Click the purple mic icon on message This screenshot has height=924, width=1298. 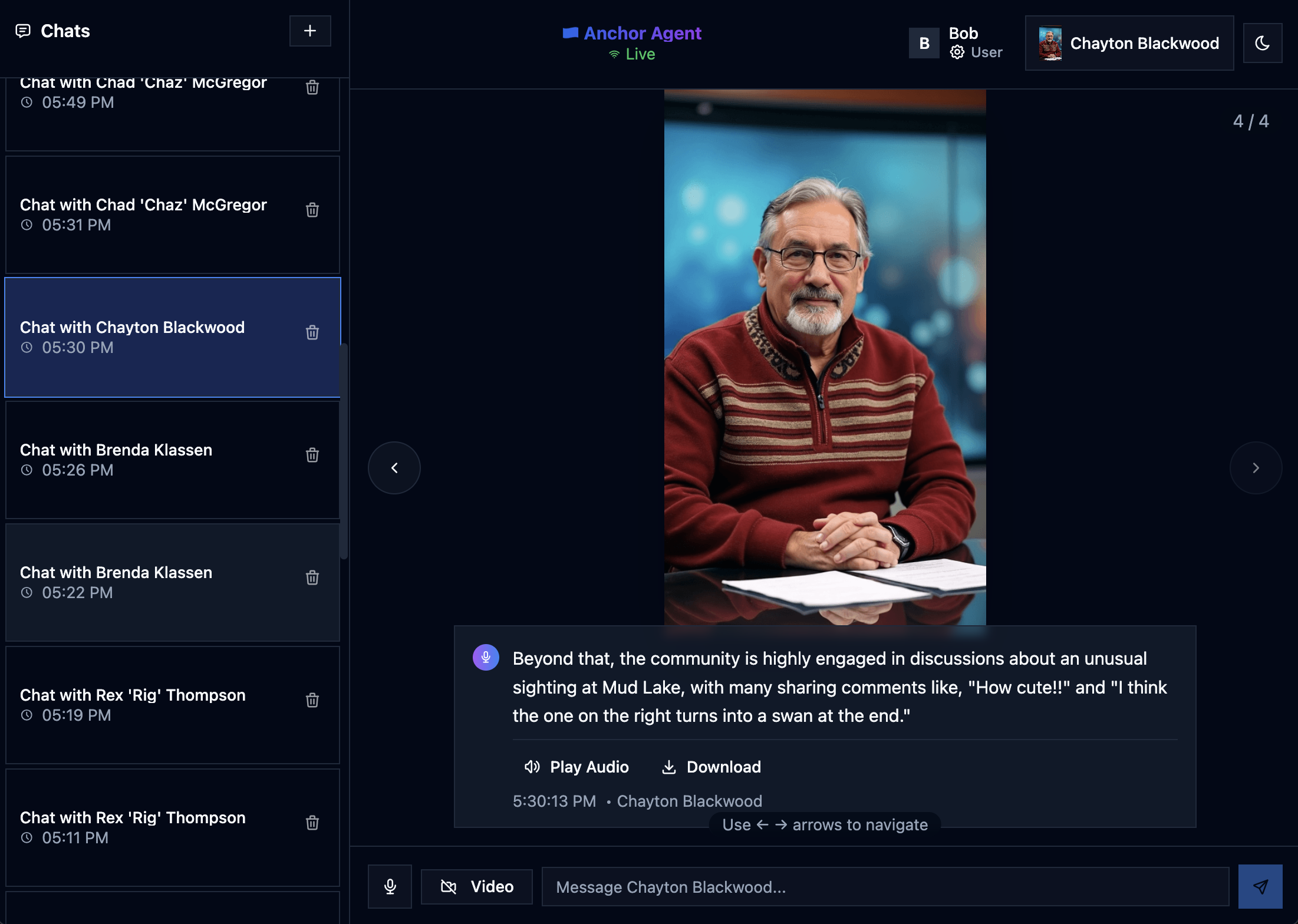tap(486, 657)
